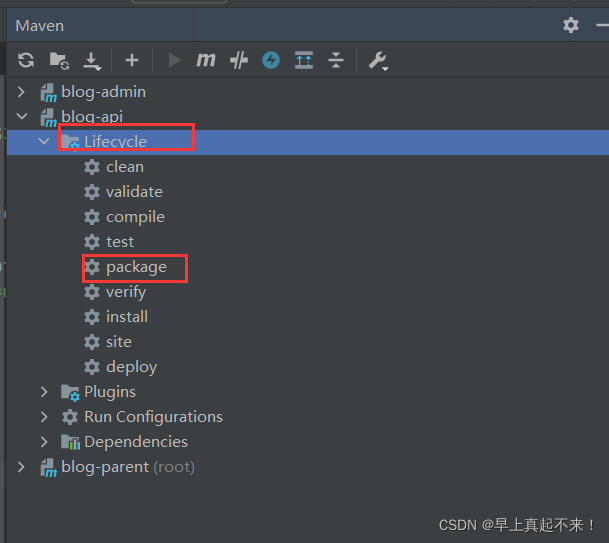Expand the Plugins node
Image resolution: width=609 pixels, height=543 pixels.
[x=44, y=392]
